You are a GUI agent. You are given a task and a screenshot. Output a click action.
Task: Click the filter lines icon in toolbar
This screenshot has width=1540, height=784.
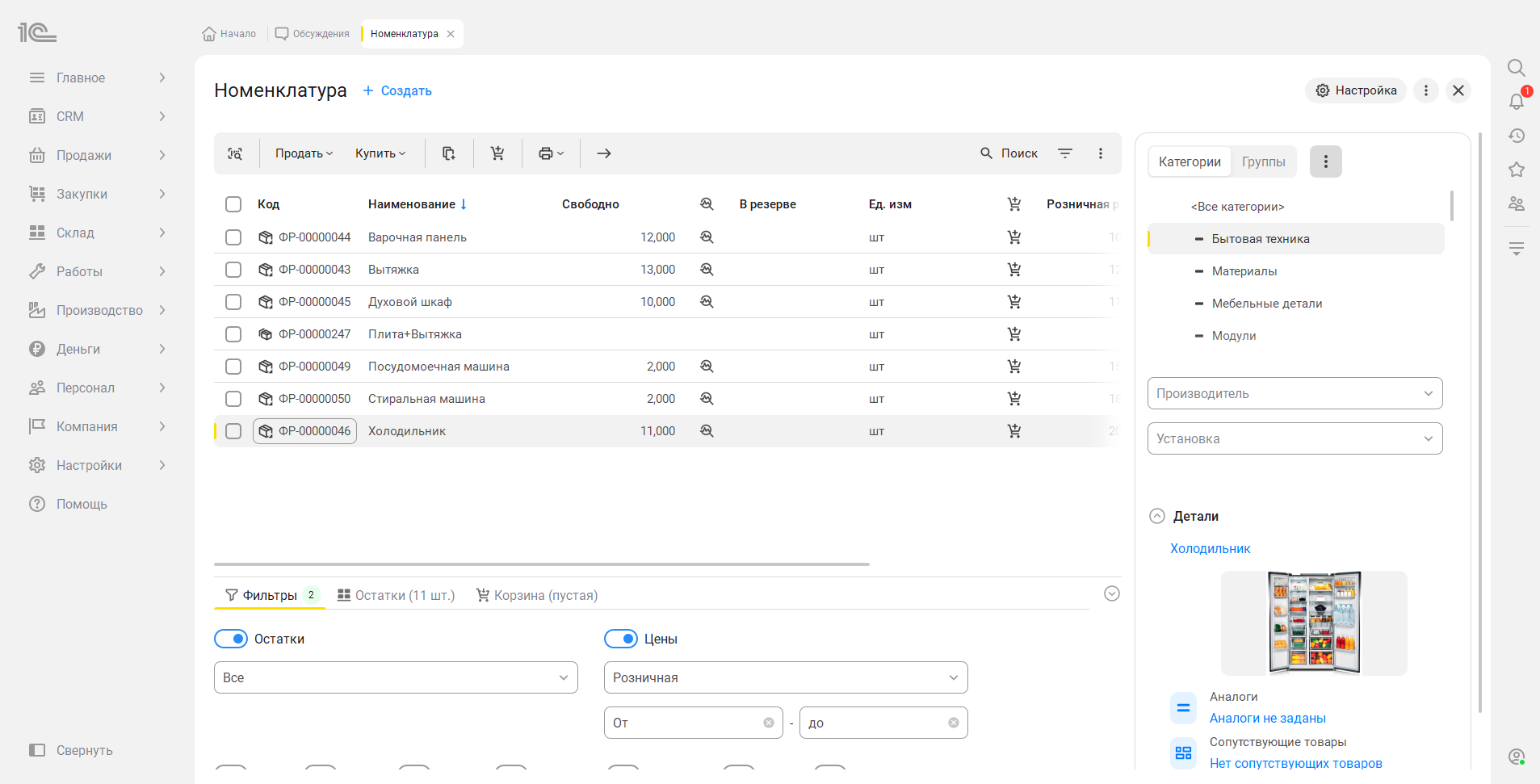point(1065,153)
